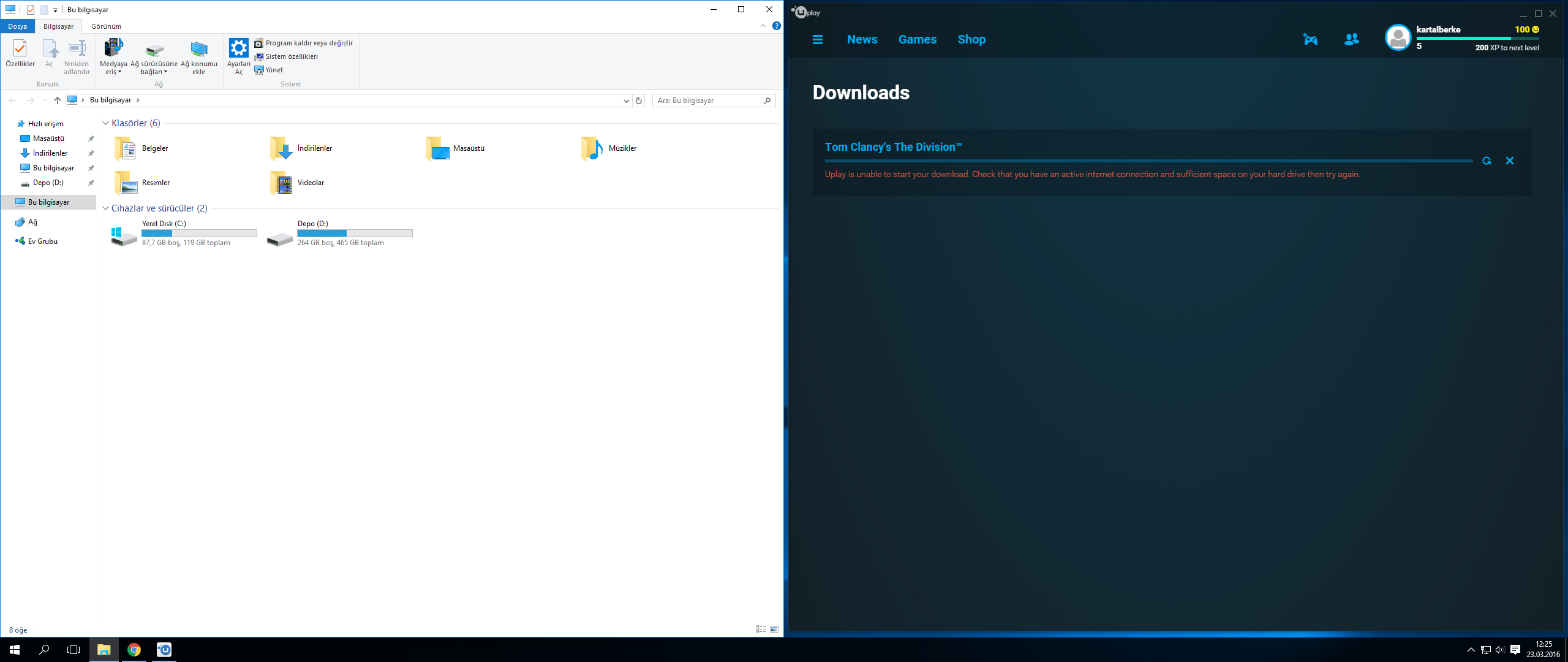Open the Uplay Games tab

click(x=917, y=40)
